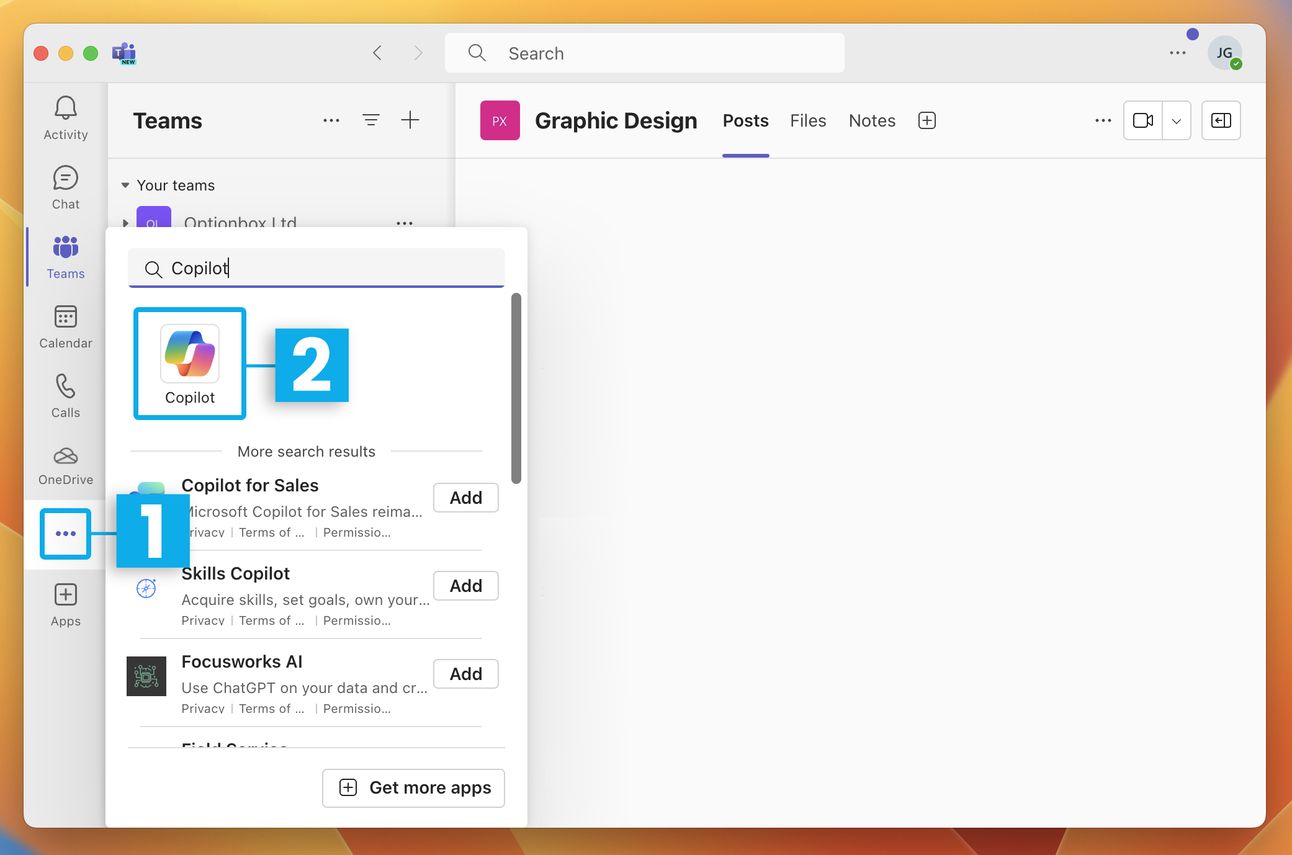Viewport: 1292px width, 855px height.
Task: Switch to the Notes tab
Action: [872, 120]
